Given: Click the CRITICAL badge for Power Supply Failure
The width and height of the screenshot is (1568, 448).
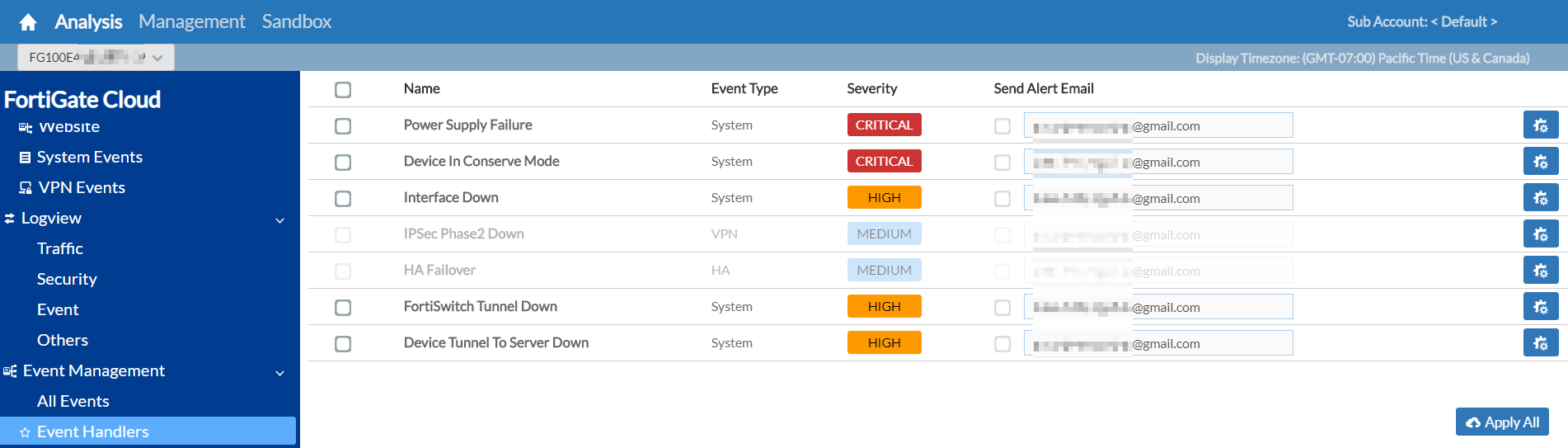Looking at the screenshot, I should (x=884, y=125).
